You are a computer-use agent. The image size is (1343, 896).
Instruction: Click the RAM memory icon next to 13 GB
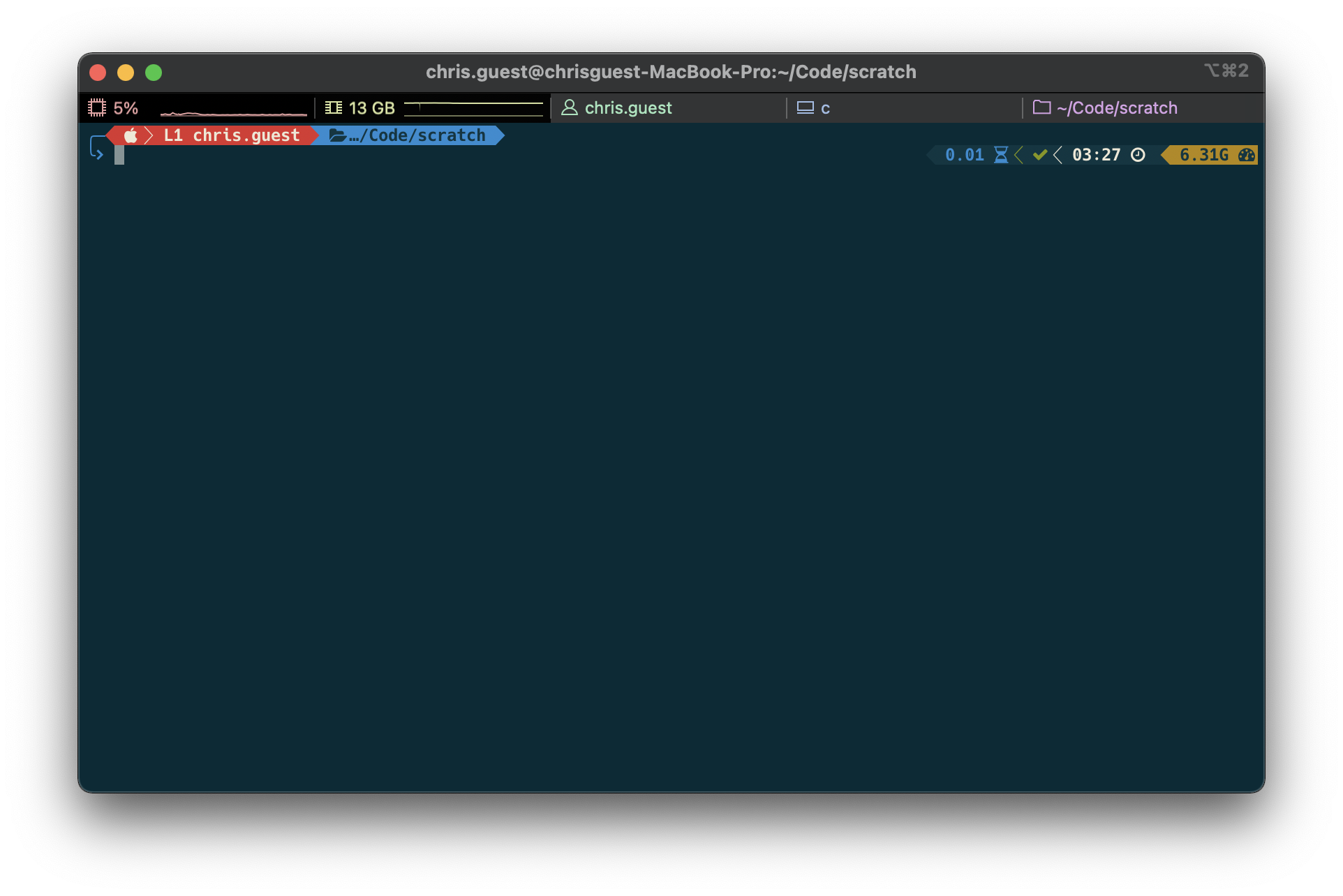pyautogui.click(x=335, y=107)
